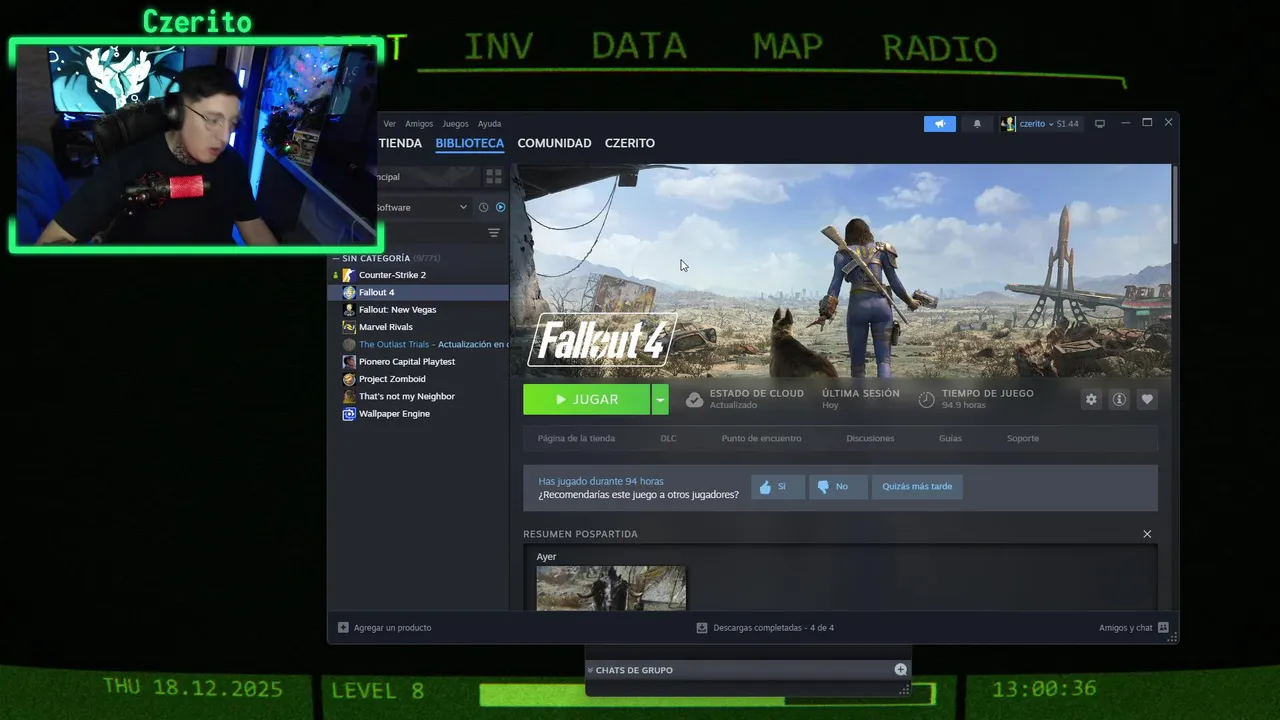This screenshot has width=1280, height=720.
Task: Collapse the SIN CATEGORÍA section
Action: coord(337,258)
